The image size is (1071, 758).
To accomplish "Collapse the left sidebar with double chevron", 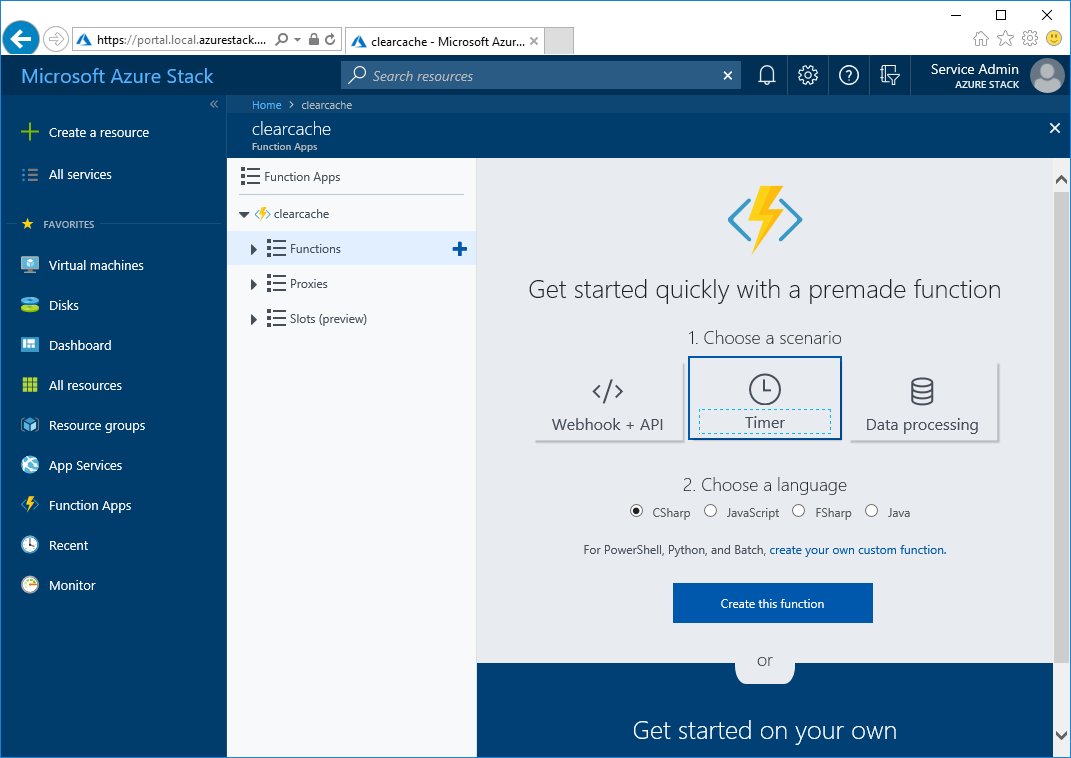I will click(x=214, y=104).
